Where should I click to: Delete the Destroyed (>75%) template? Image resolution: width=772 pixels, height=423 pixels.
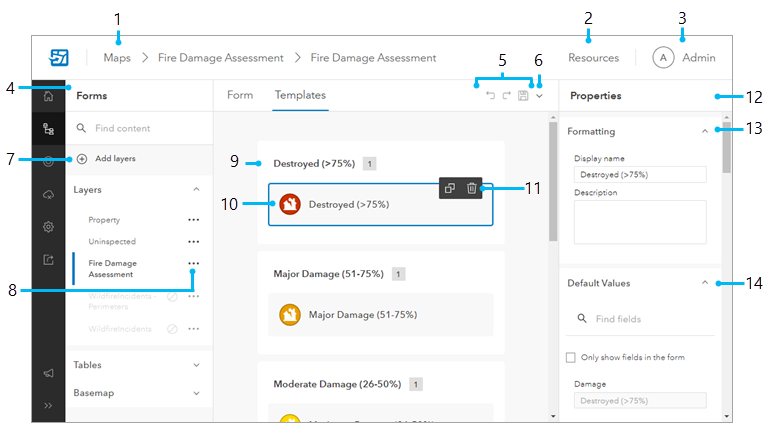[x=471, y=188]
